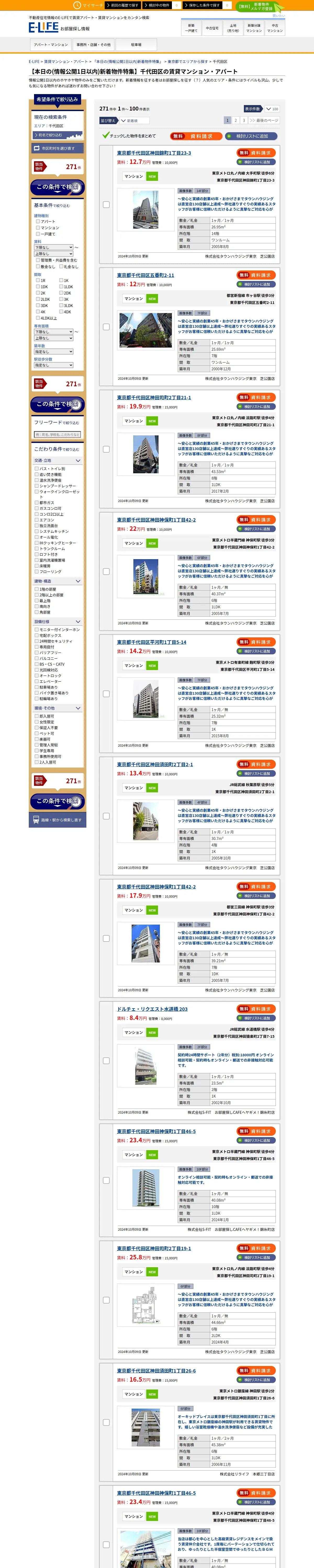Select the アパート・マンション tab
The image size is (314, 1568).
(x=51, y=44)
